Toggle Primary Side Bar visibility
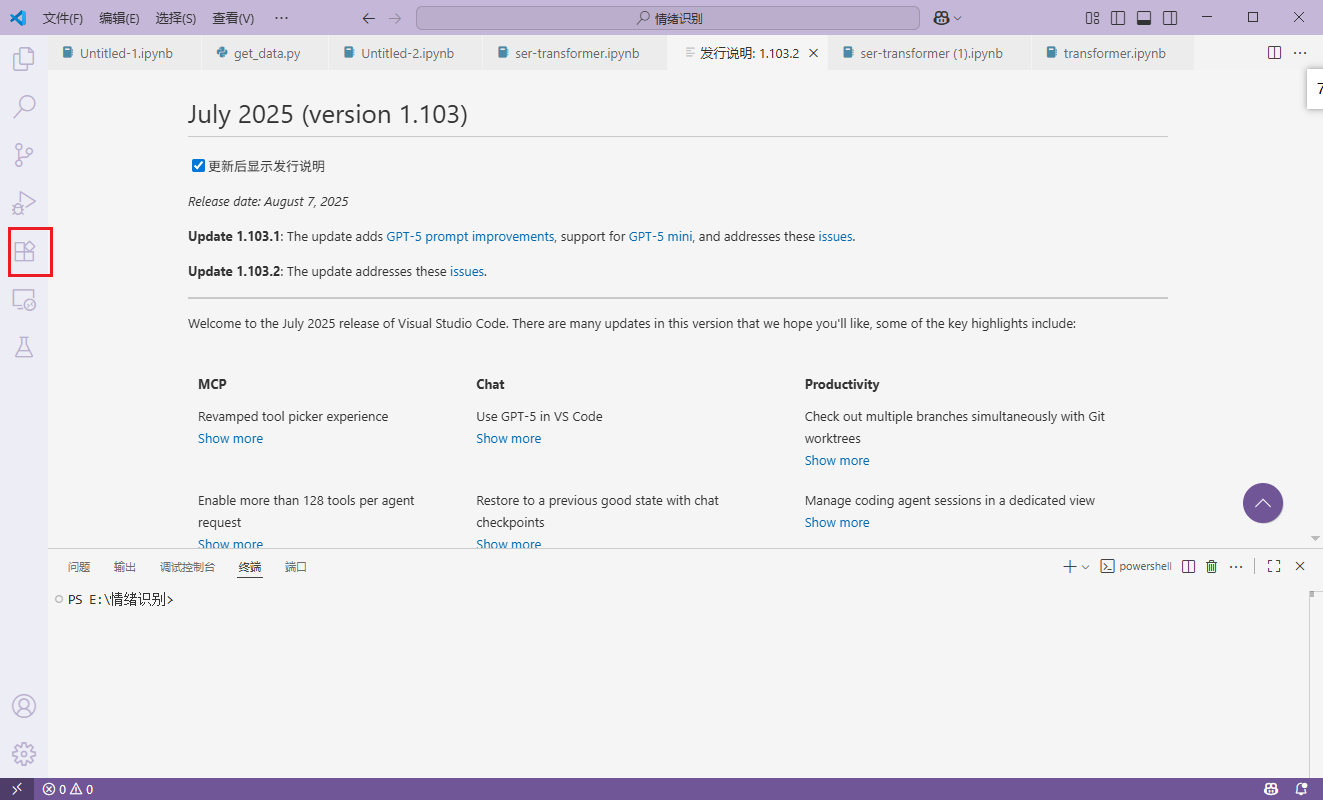Screen dimensions: 1323x800 1118,18
